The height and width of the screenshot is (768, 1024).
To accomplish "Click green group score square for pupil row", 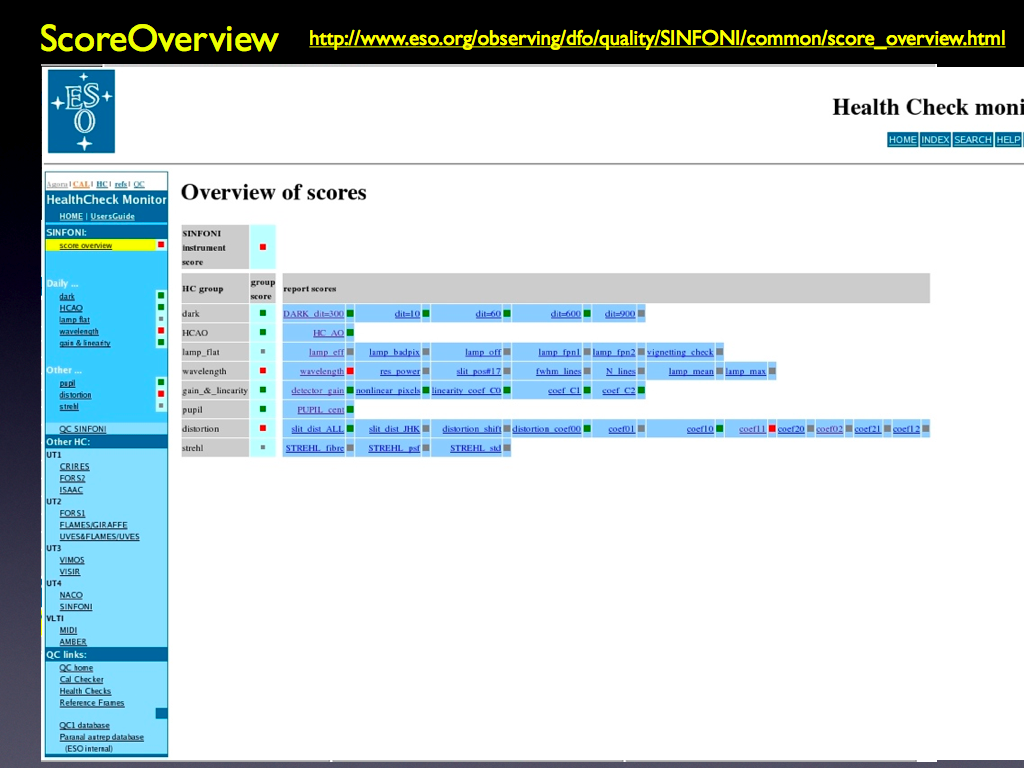I will click(x=263, y=409).
